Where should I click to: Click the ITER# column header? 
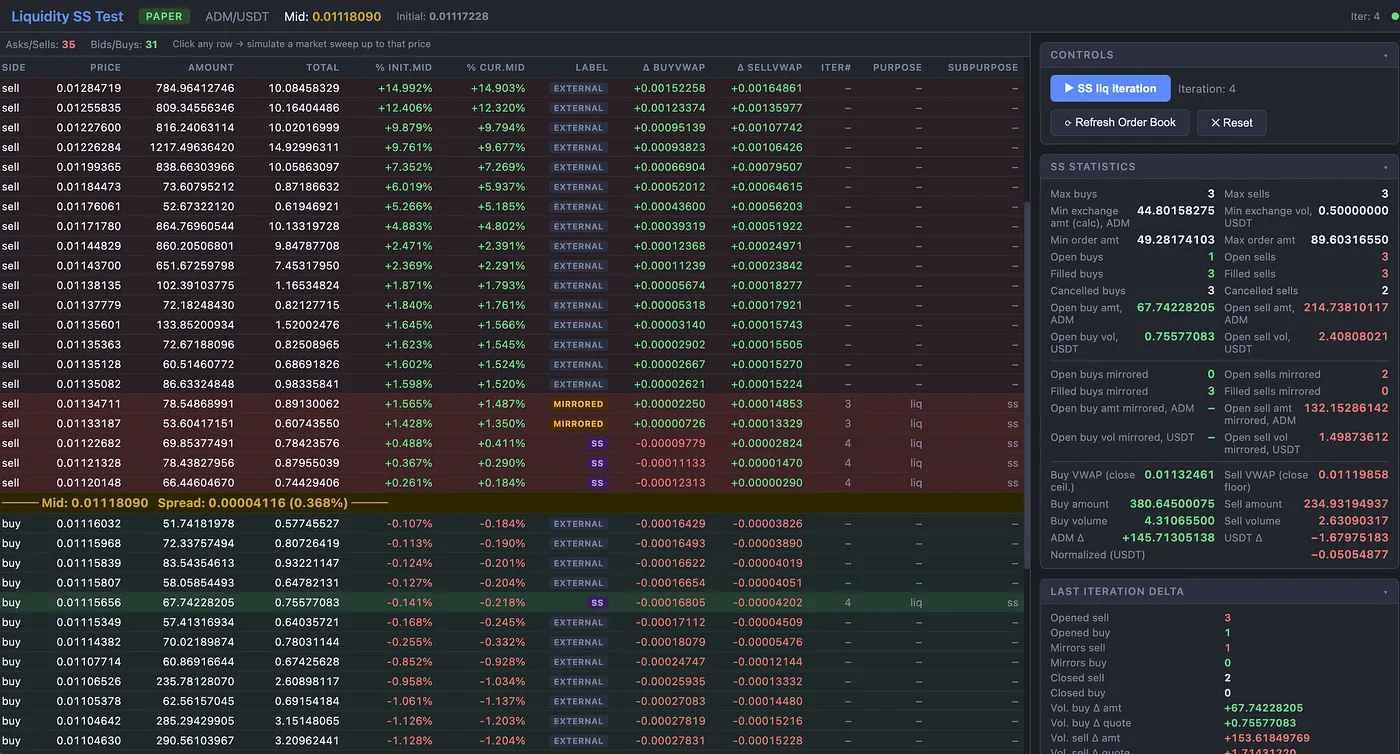pos(836,67)
